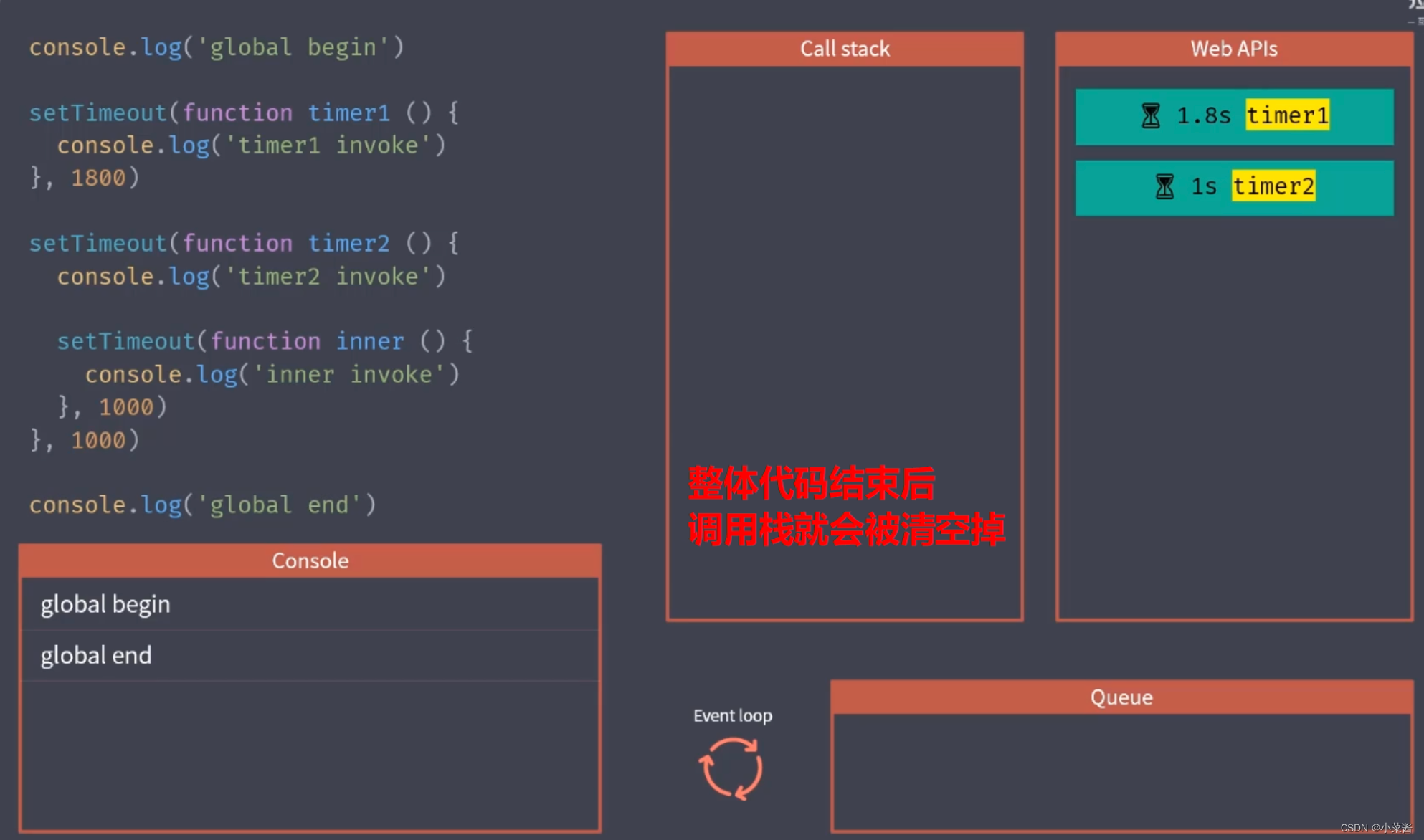Select the yellow timer2 label
This screenshot has width=1424, height=840.
(x=1273, y=186)
